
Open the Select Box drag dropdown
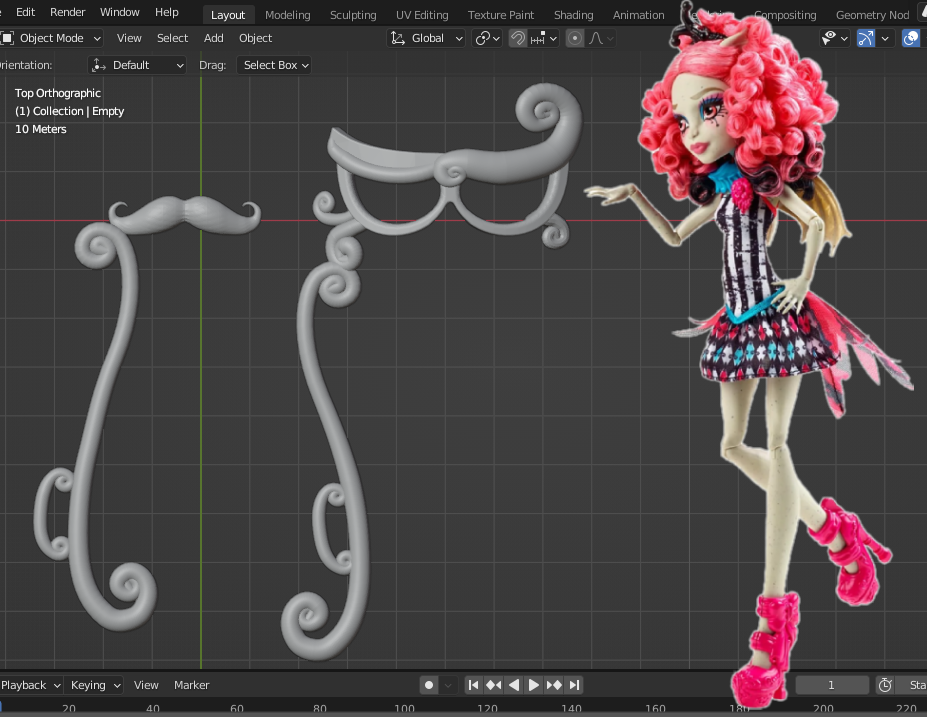[274, 65]
